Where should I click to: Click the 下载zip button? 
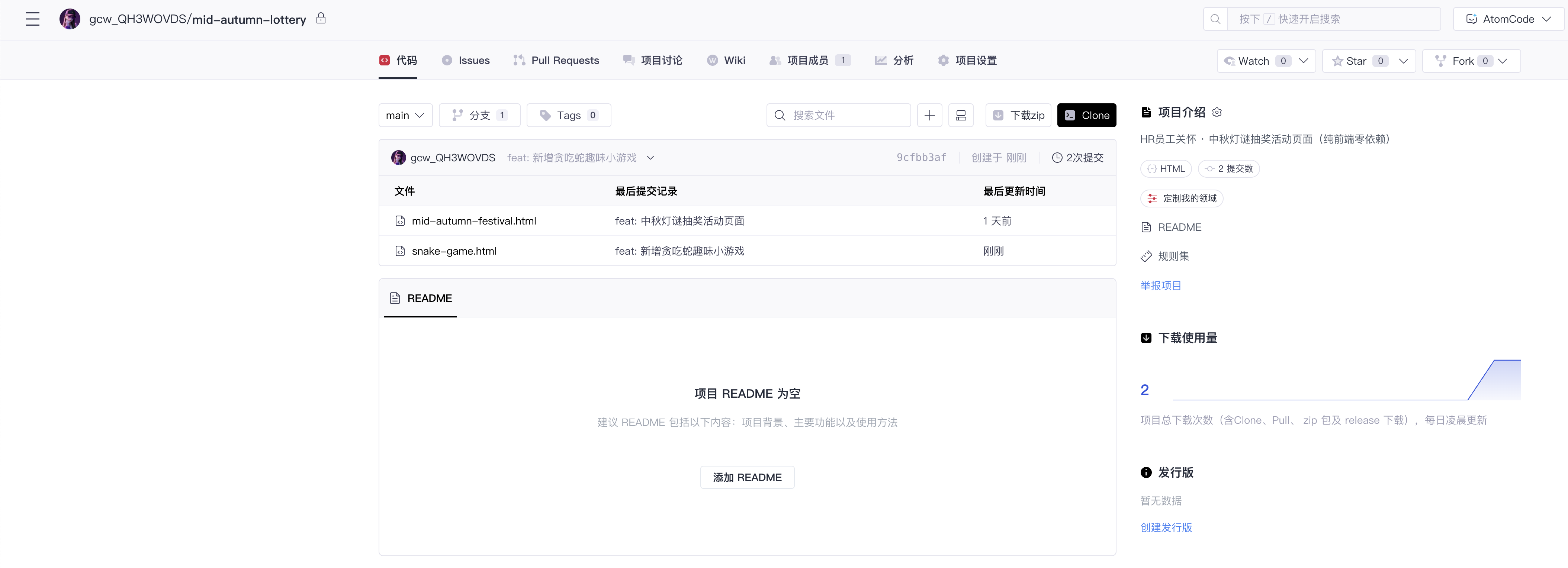[x=1018, y=116]
